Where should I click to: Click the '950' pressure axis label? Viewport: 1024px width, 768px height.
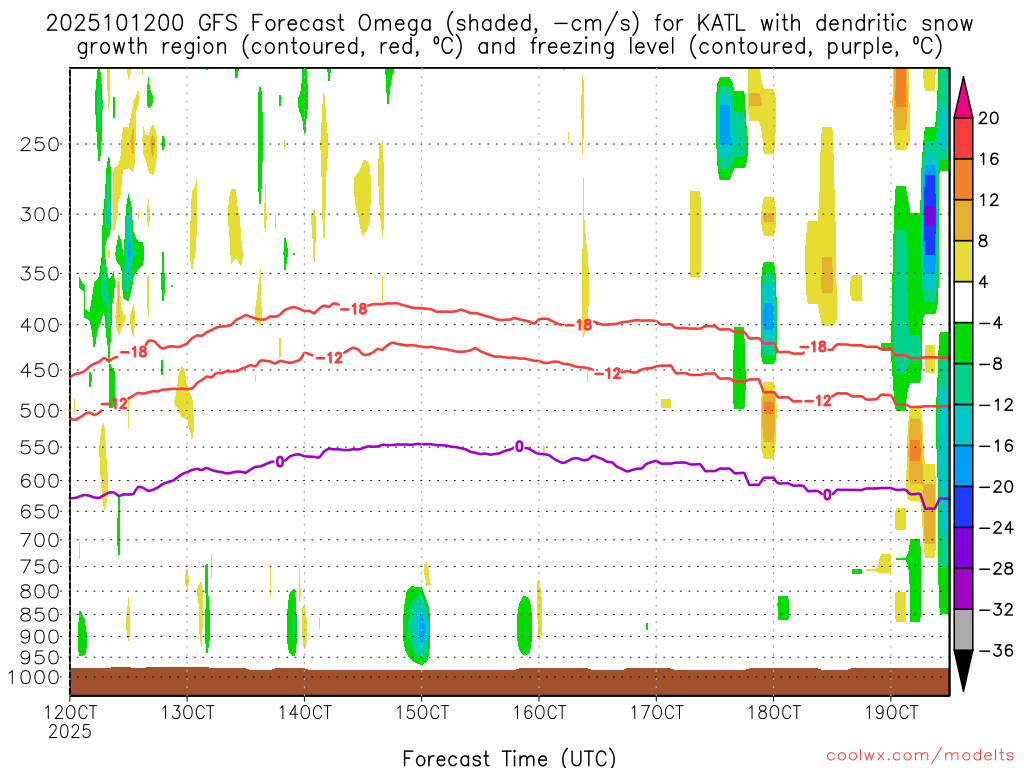click(x=40, y=658)
